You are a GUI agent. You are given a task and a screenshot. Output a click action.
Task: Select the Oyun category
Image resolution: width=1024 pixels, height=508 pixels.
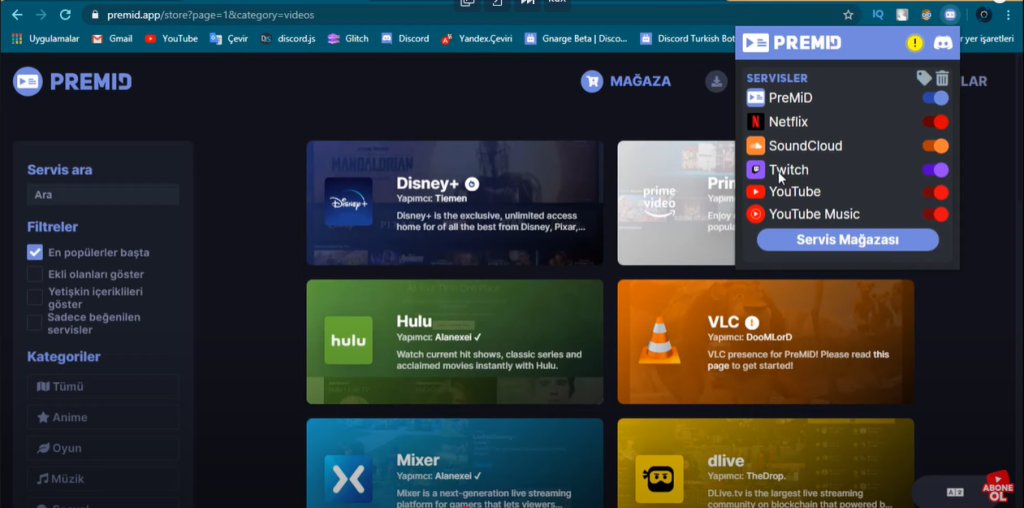point(103,448)
